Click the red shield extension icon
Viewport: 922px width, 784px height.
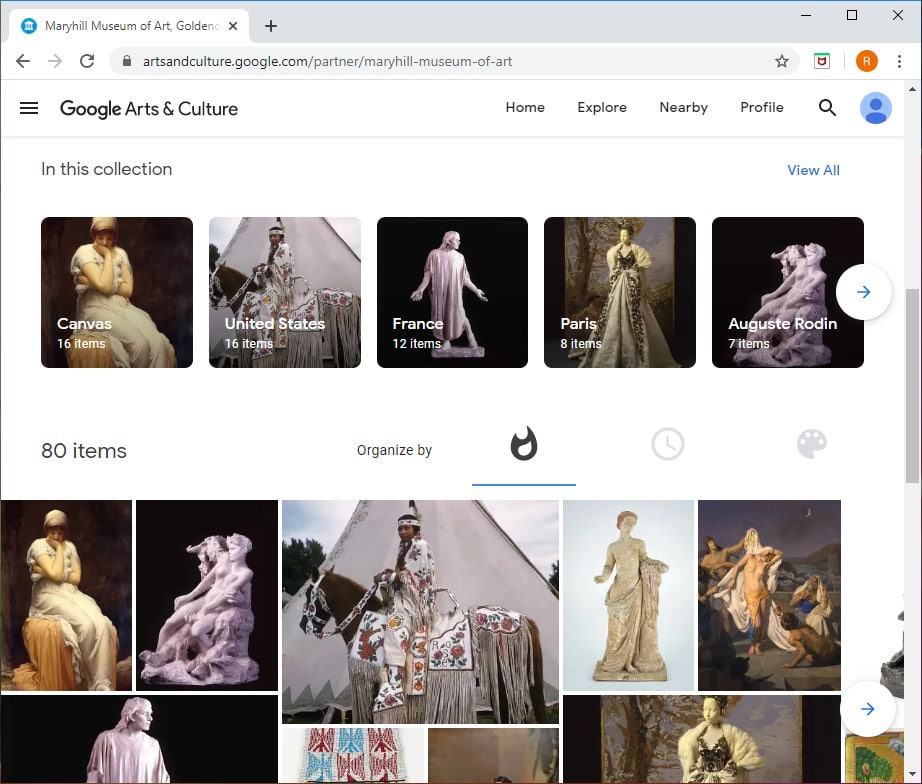pyautogui.click(x=822, y=61)
